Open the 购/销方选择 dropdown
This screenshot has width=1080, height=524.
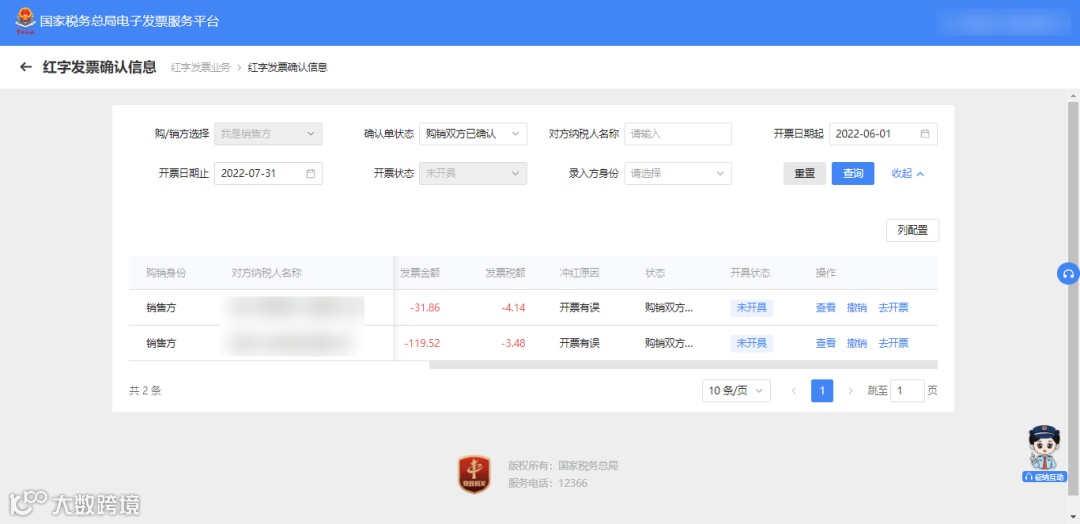coord(268,134)
